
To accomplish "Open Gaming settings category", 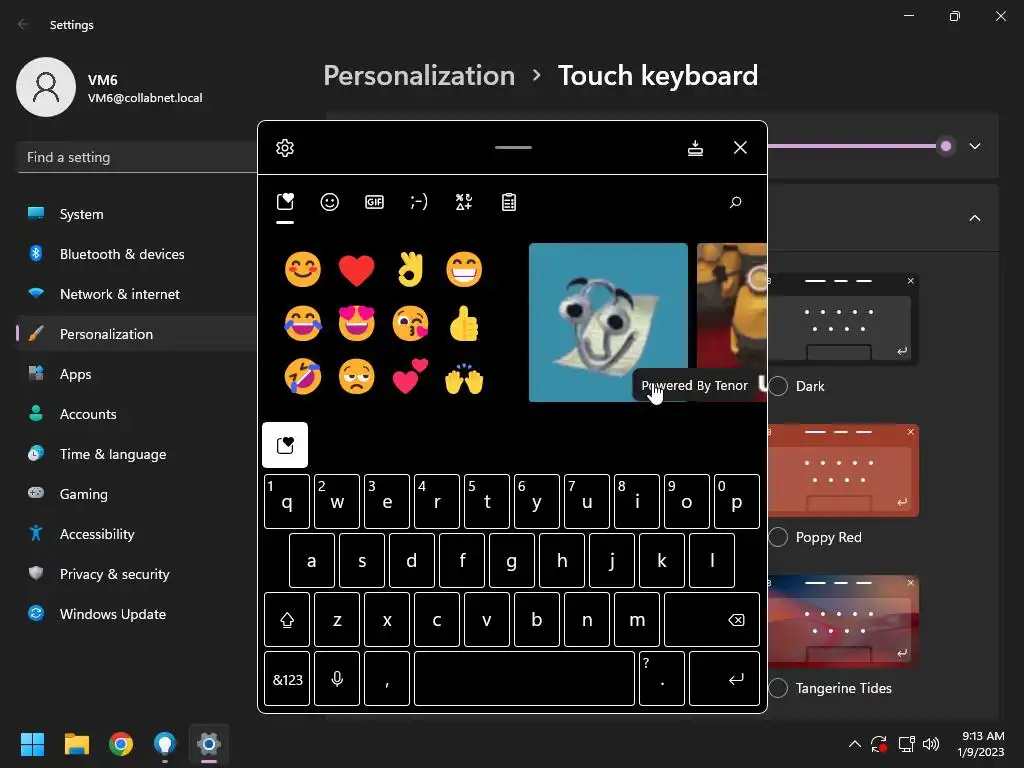I will (137, 494).
